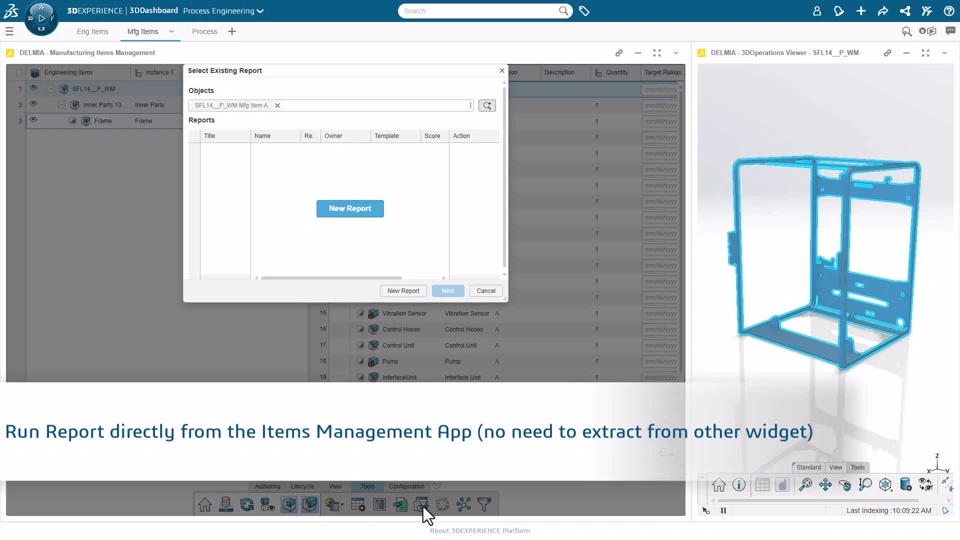The width and height of the screenshot is (960, 540).
Task: Click the search magnifier icon in top bar
Action: click(x=563, y=11)
